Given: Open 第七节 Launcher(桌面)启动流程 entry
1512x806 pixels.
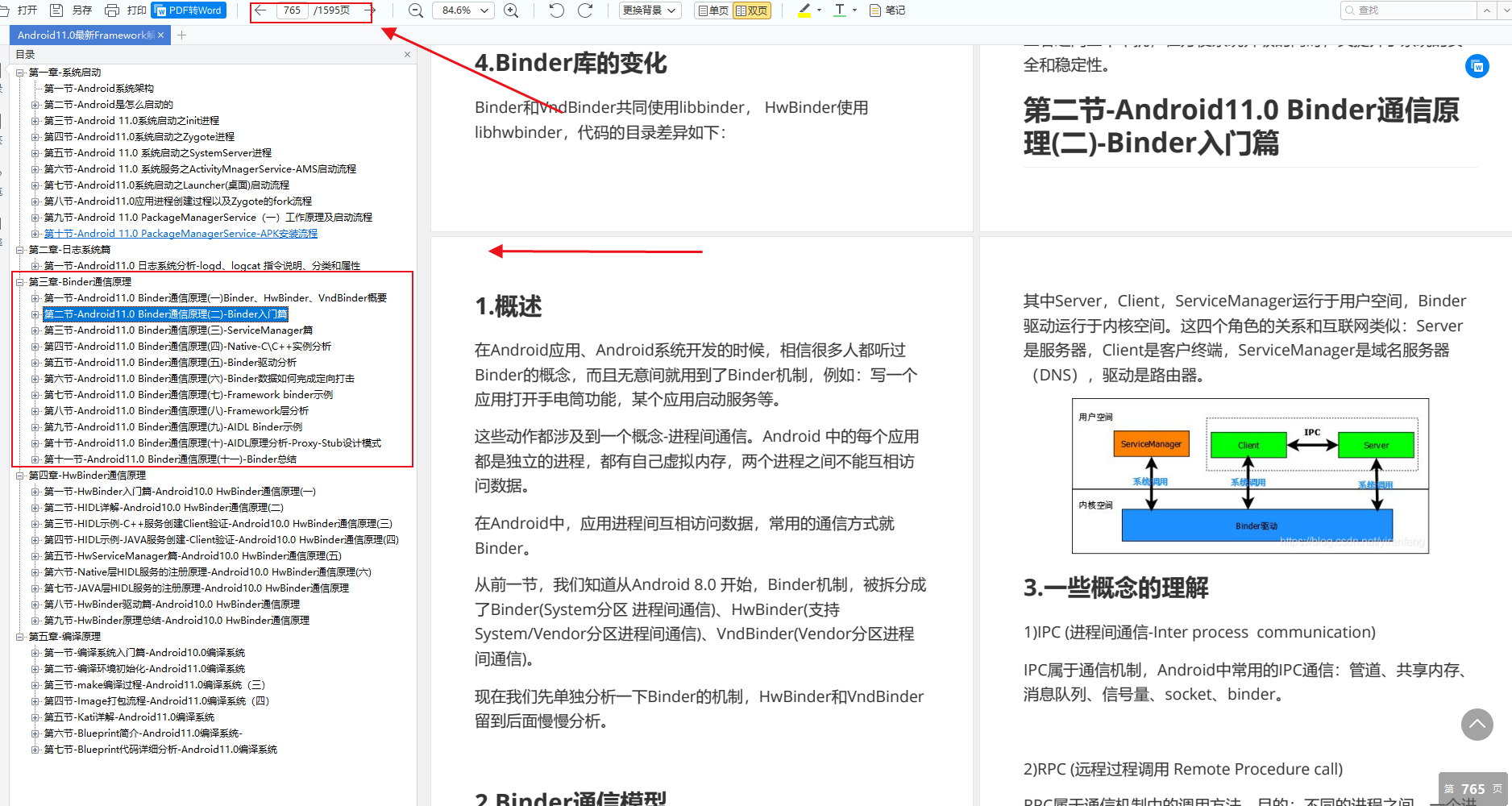Looking at the screenshot, I should [x=167, y=185].
